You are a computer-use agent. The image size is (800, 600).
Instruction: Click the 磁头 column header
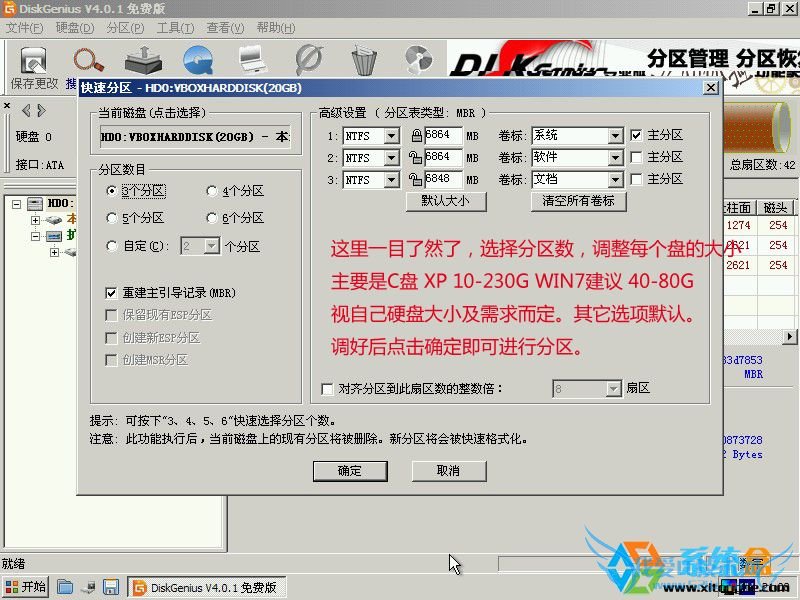[x=776, y=208]
